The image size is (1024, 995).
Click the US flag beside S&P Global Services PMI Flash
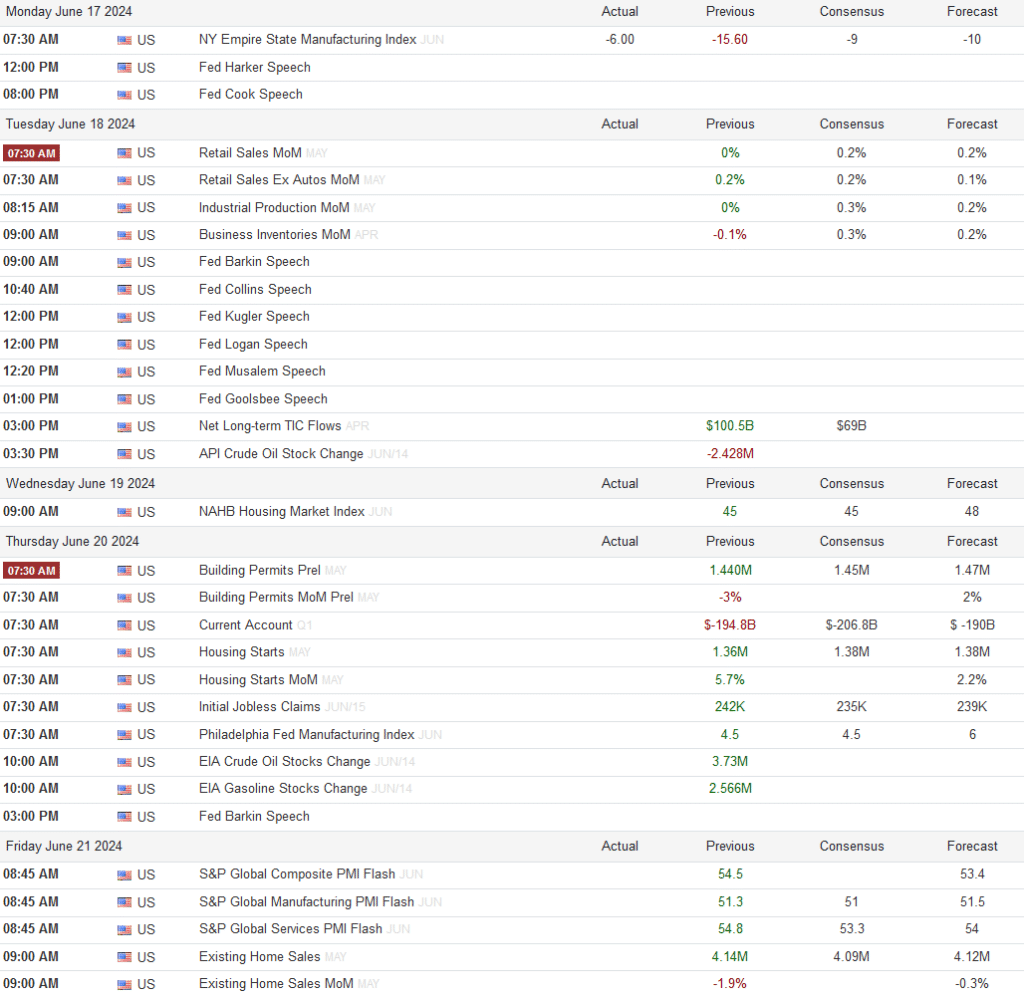point(124,930)
